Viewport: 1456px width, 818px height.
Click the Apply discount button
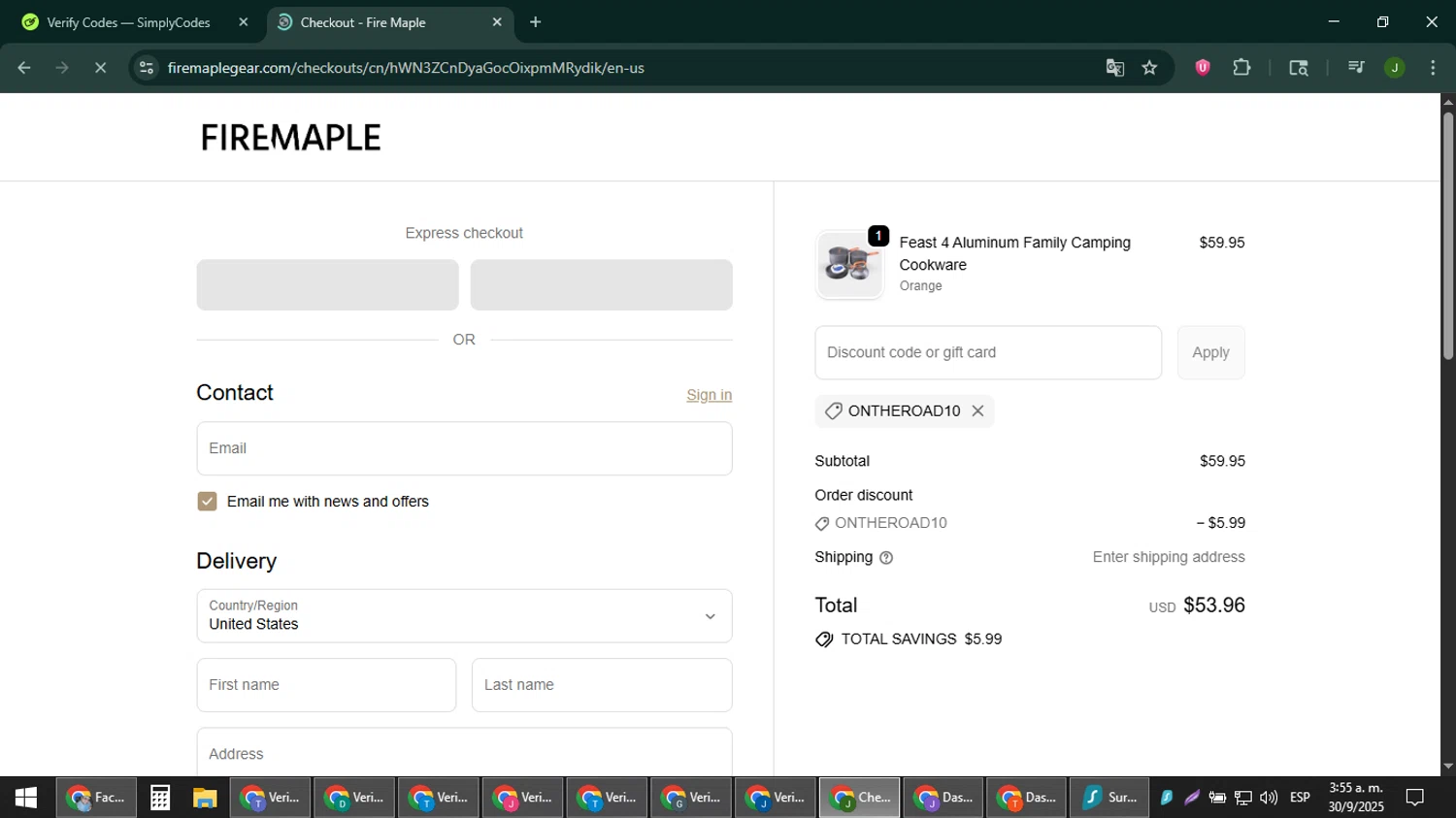[1210, 352]
